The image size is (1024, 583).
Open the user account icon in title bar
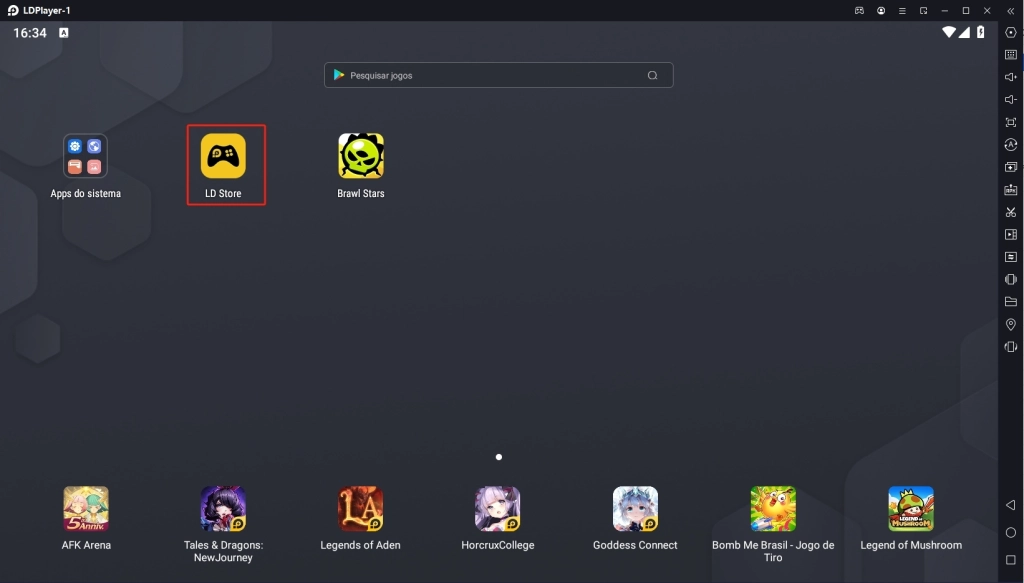coord(881,10)
